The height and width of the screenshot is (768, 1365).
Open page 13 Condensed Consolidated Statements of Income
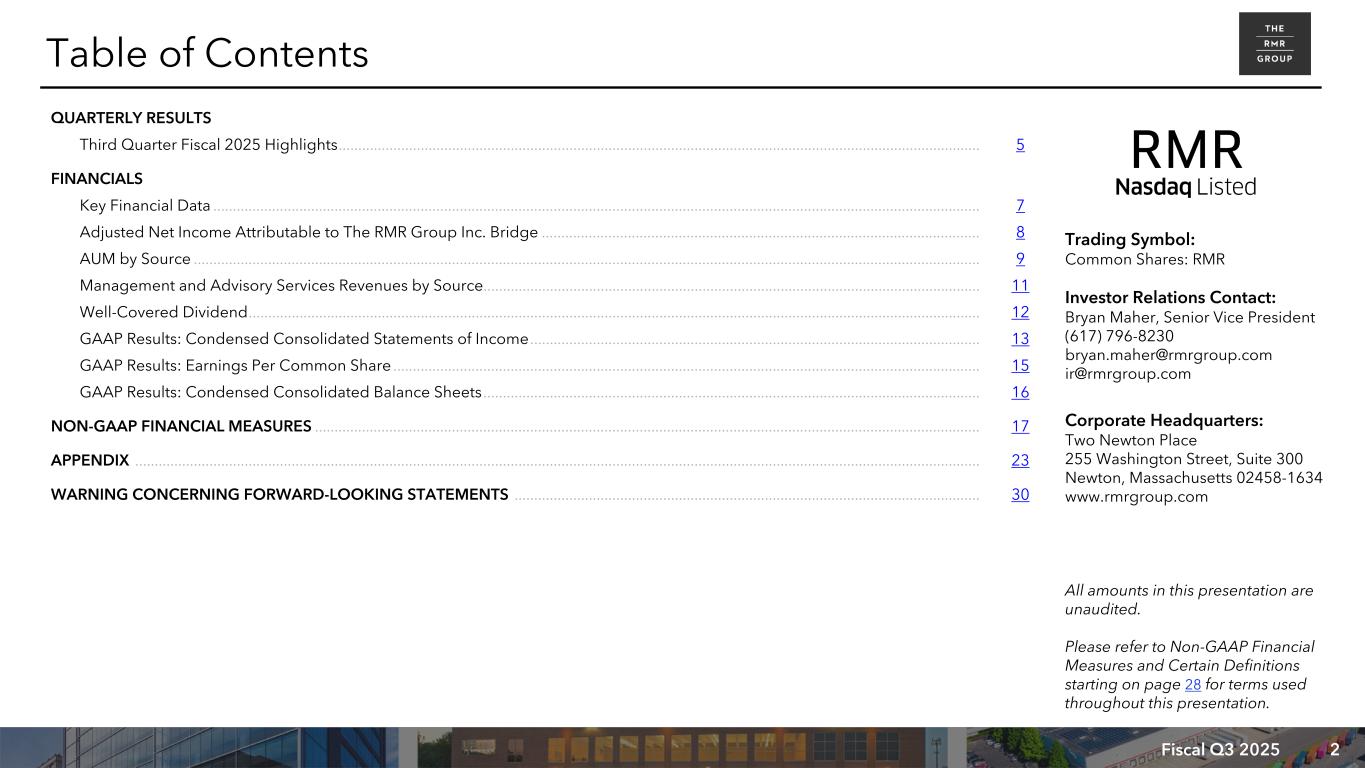coord(1020,339)
